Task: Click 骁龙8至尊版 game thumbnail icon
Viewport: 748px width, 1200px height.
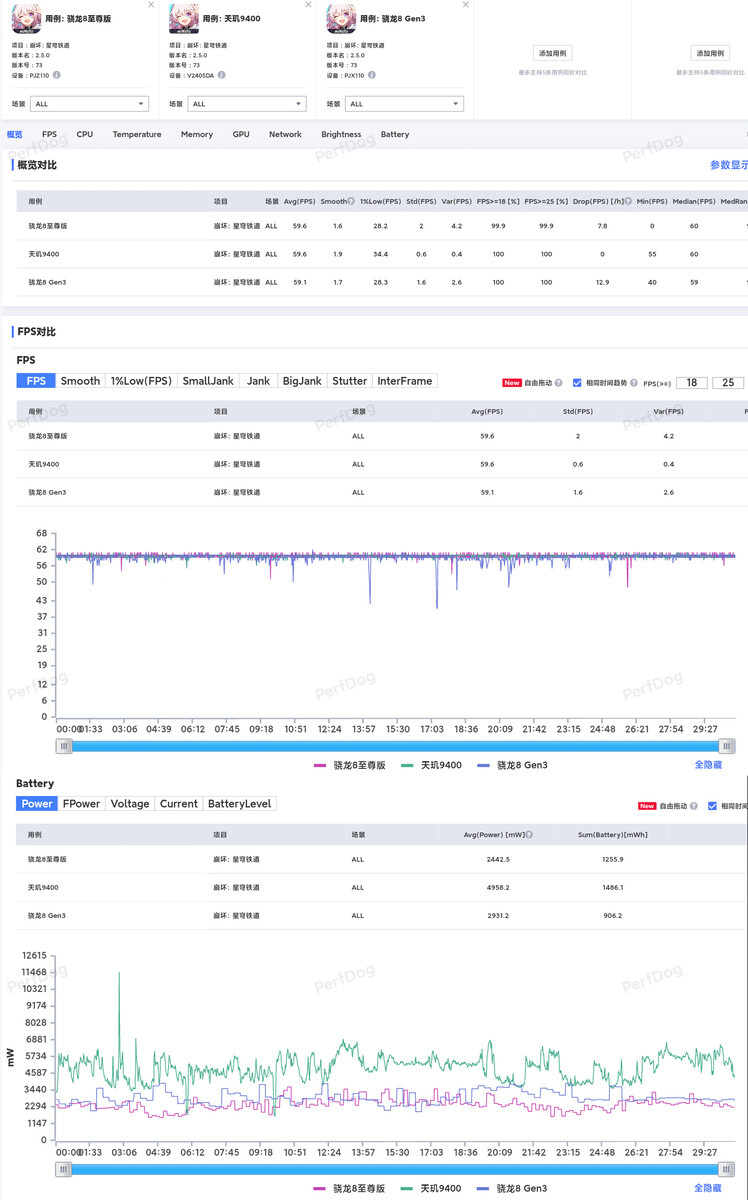Action: click(x=26, y=18)
